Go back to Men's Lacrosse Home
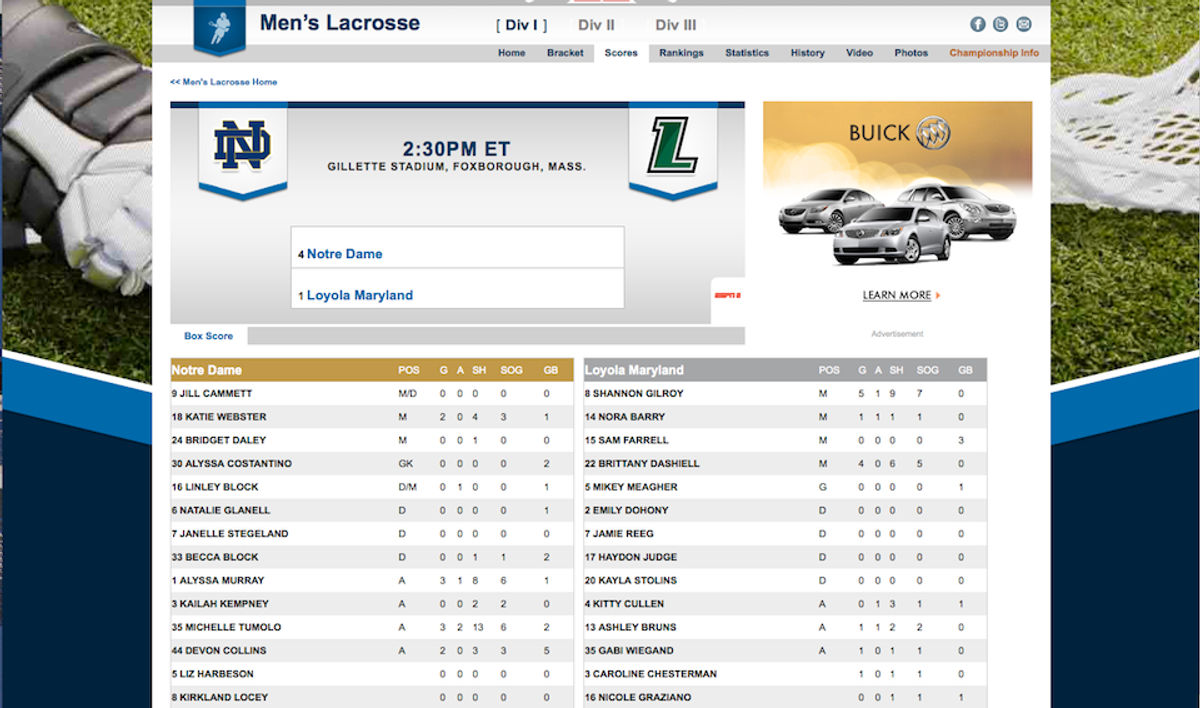The height and width of the screenshot is (708, 1200). [224, 82]
